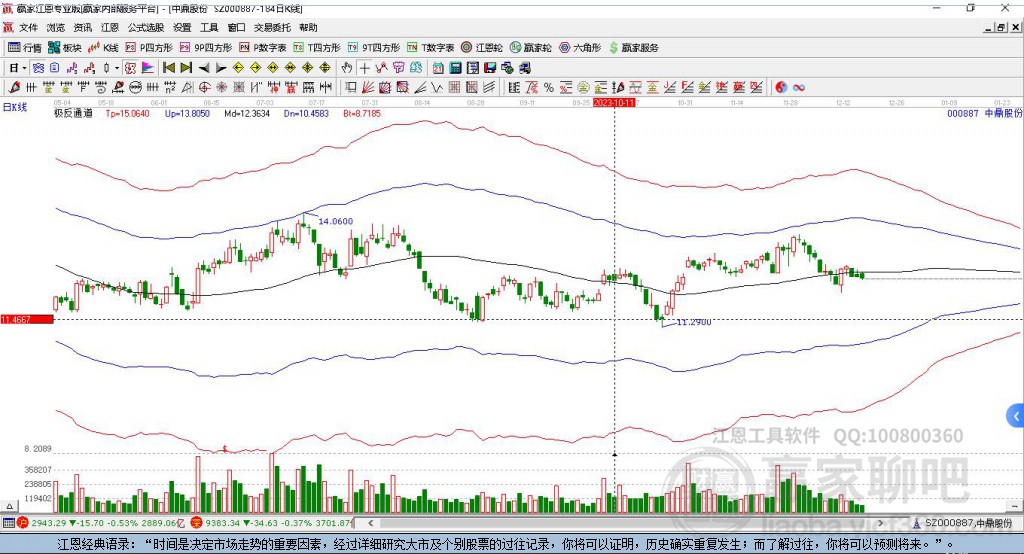Click the Shenzhen index status icon

(x=197, y=523)
